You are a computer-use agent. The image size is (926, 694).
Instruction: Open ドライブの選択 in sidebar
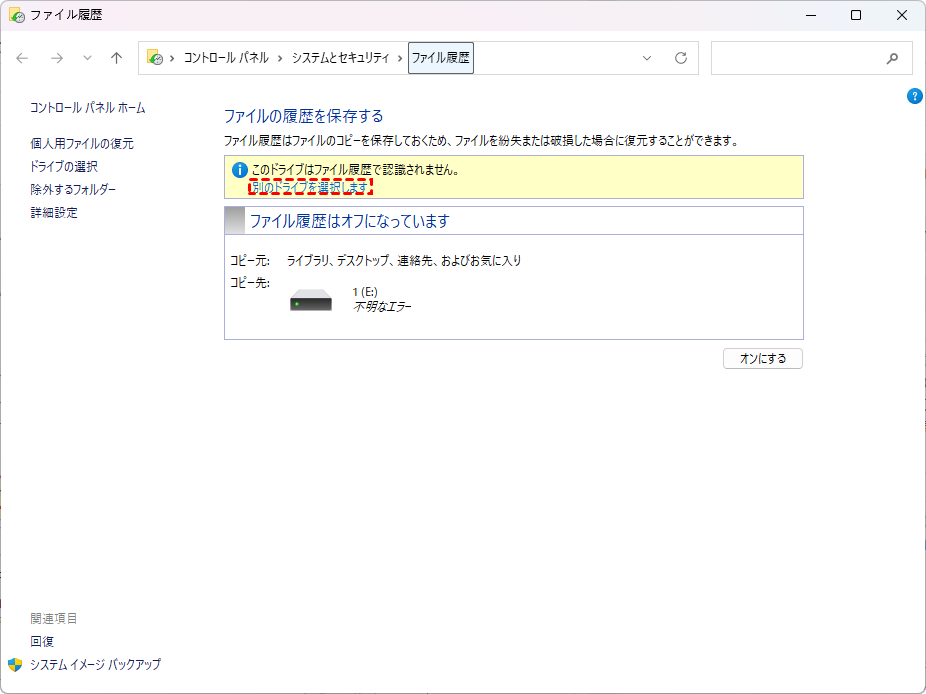pyautogui.click(x=64, y=167)
